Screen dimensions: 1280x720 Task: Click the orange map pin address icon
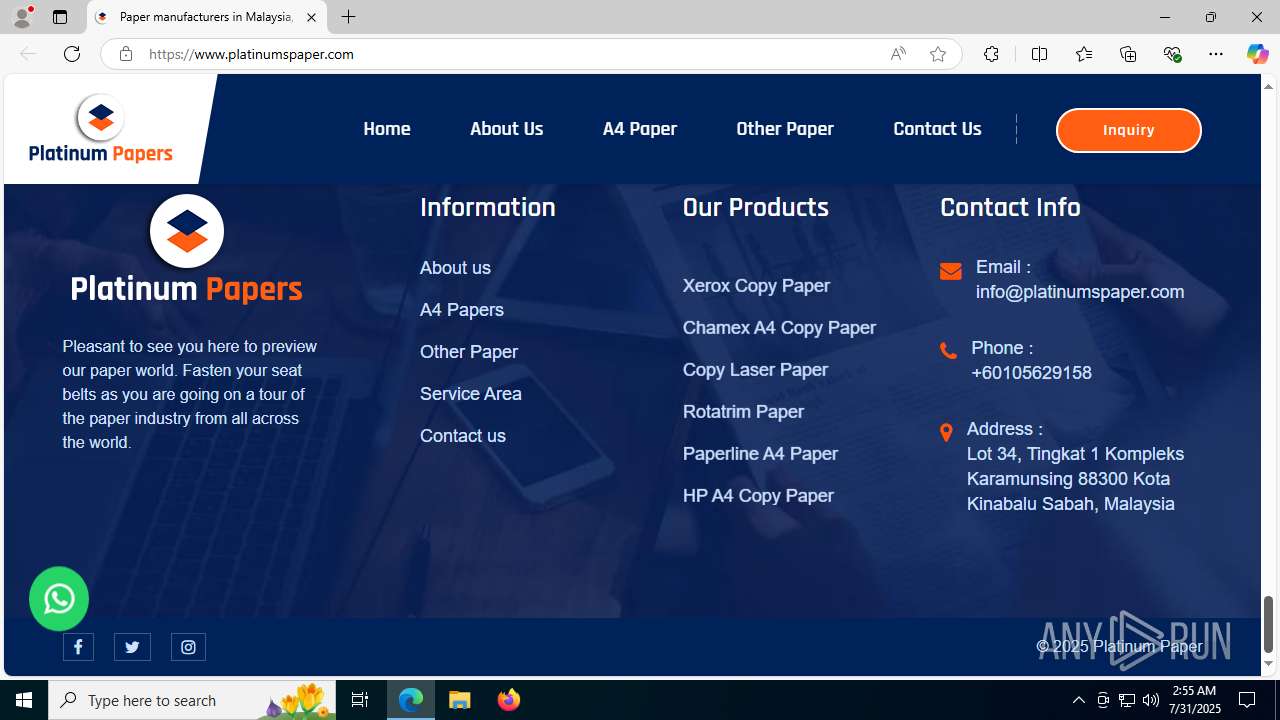click(x=946, y=433)
